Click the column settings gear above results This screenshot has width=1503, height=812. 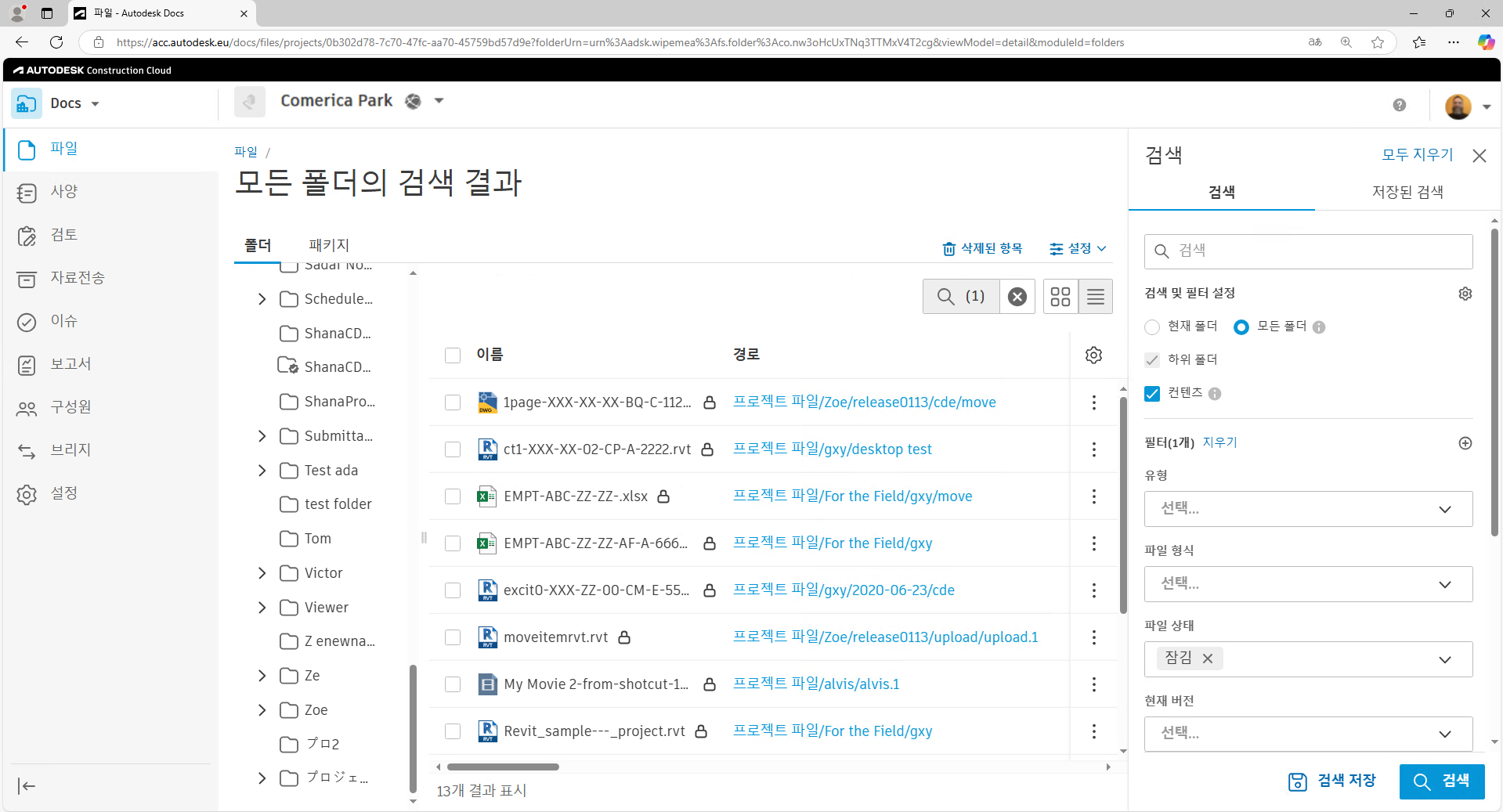point(1093,355)
